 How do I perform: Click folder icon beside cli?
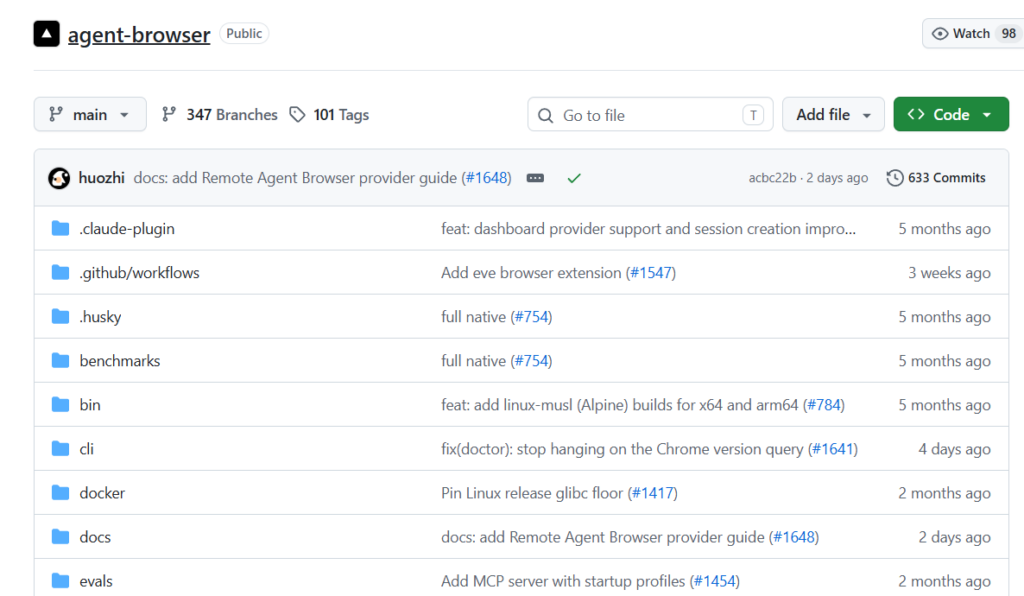[x=61, y=448]
